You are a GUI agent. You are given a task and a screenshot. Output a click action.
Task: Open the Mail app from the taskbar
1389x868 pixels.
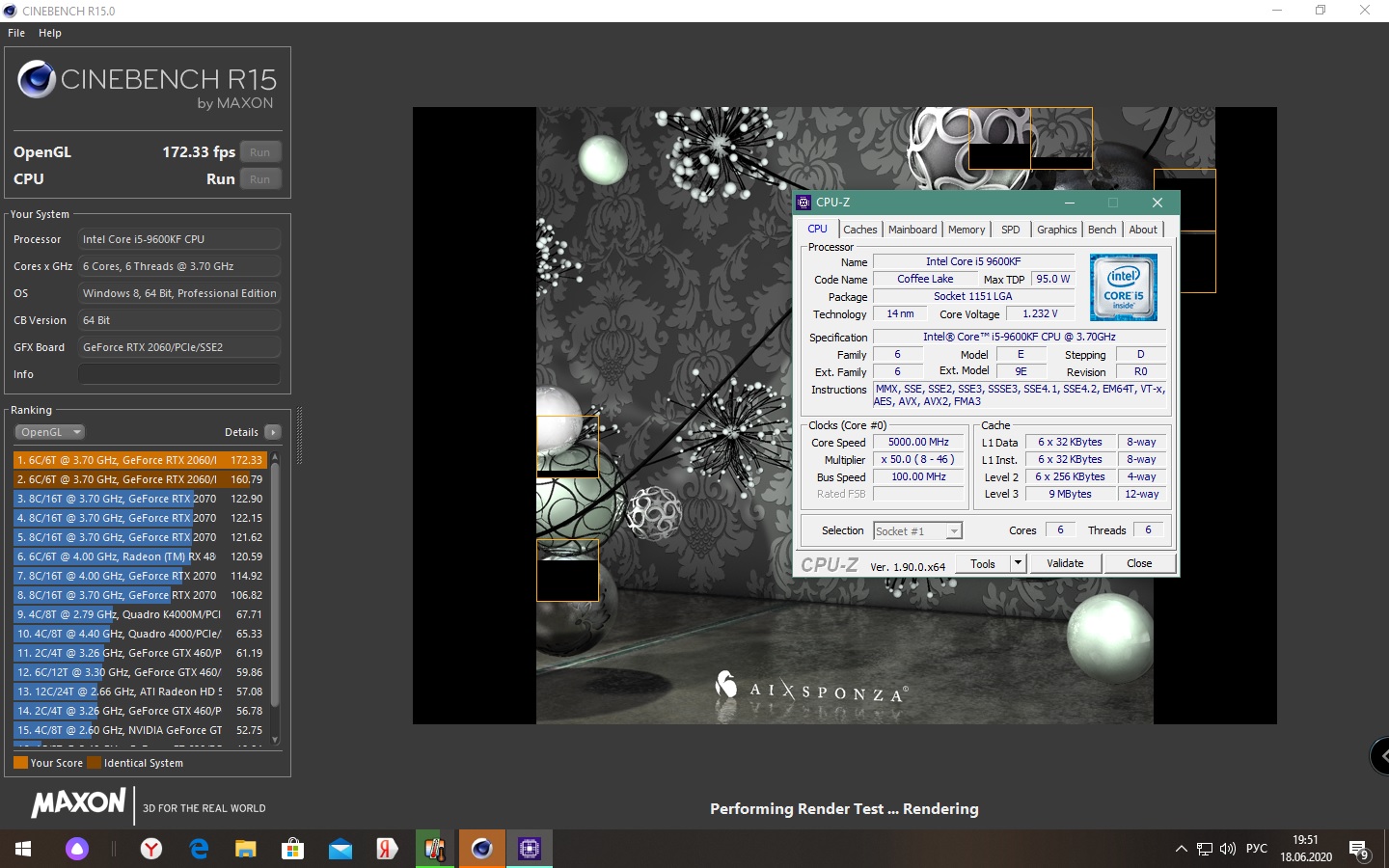[340, 849]
